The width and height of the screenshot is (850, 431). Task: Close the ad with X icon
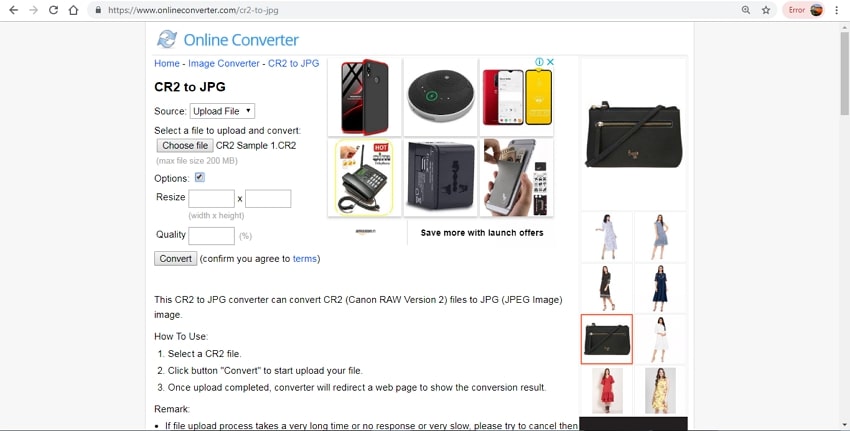click(550, 62)
